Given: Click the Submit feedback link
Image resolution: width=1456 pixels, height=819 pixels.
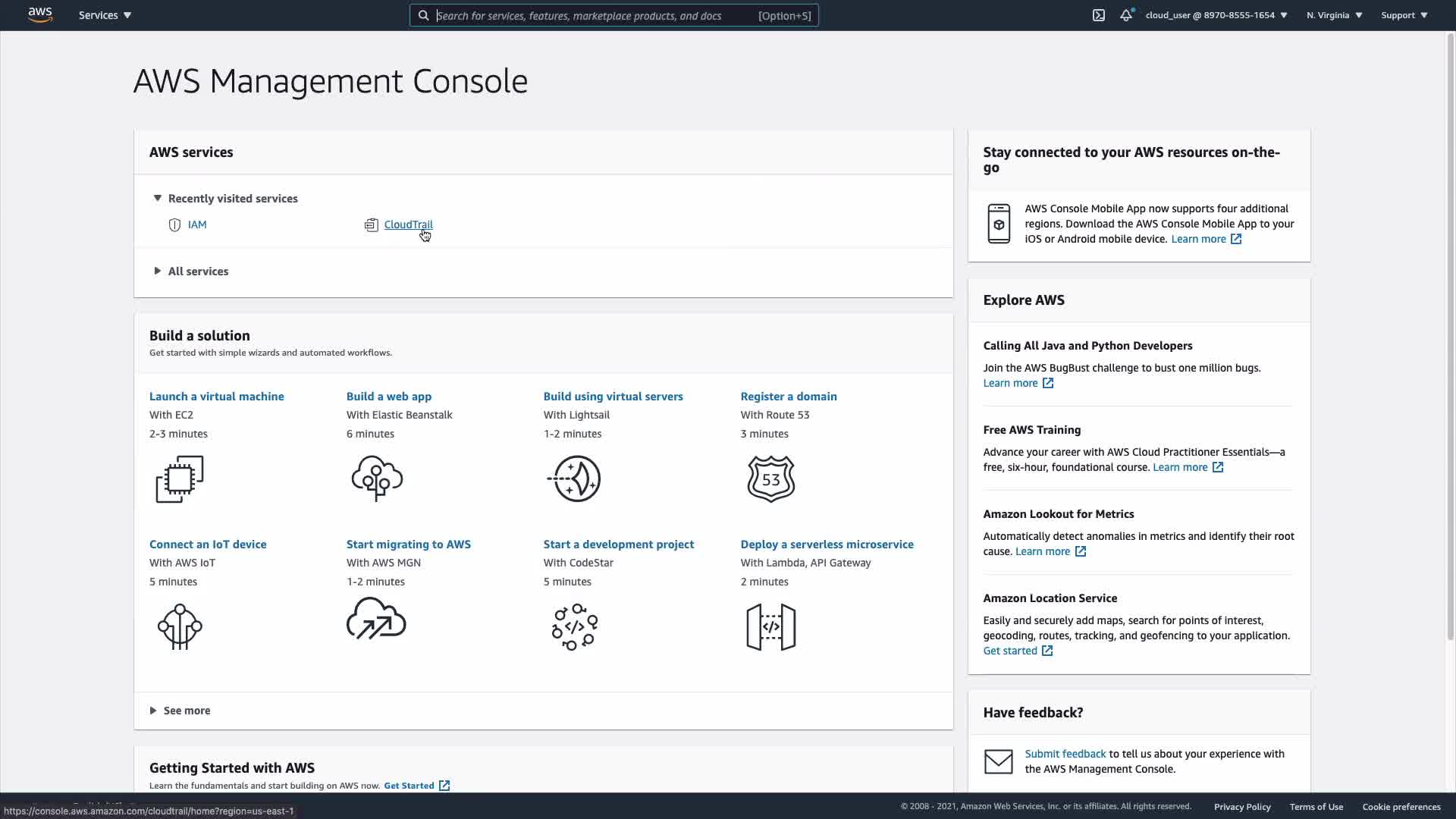Looking at the screenshot, I should point(1065,754).
